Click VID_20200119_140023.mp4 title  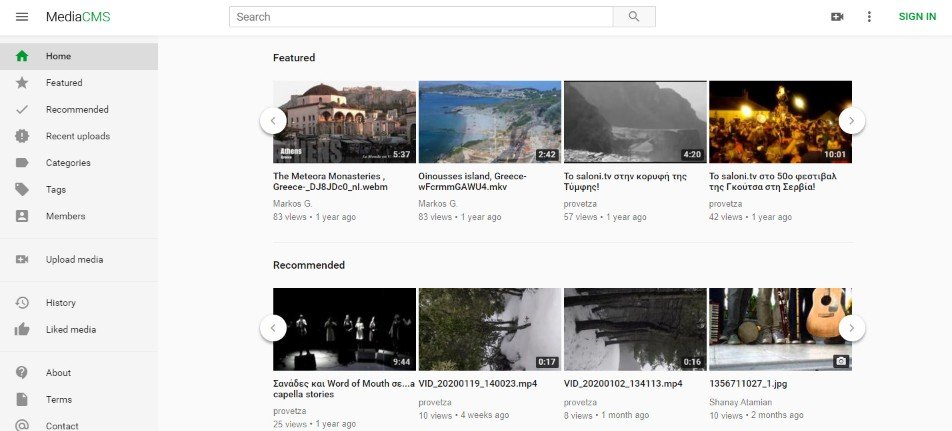click(x=478, y=384)
